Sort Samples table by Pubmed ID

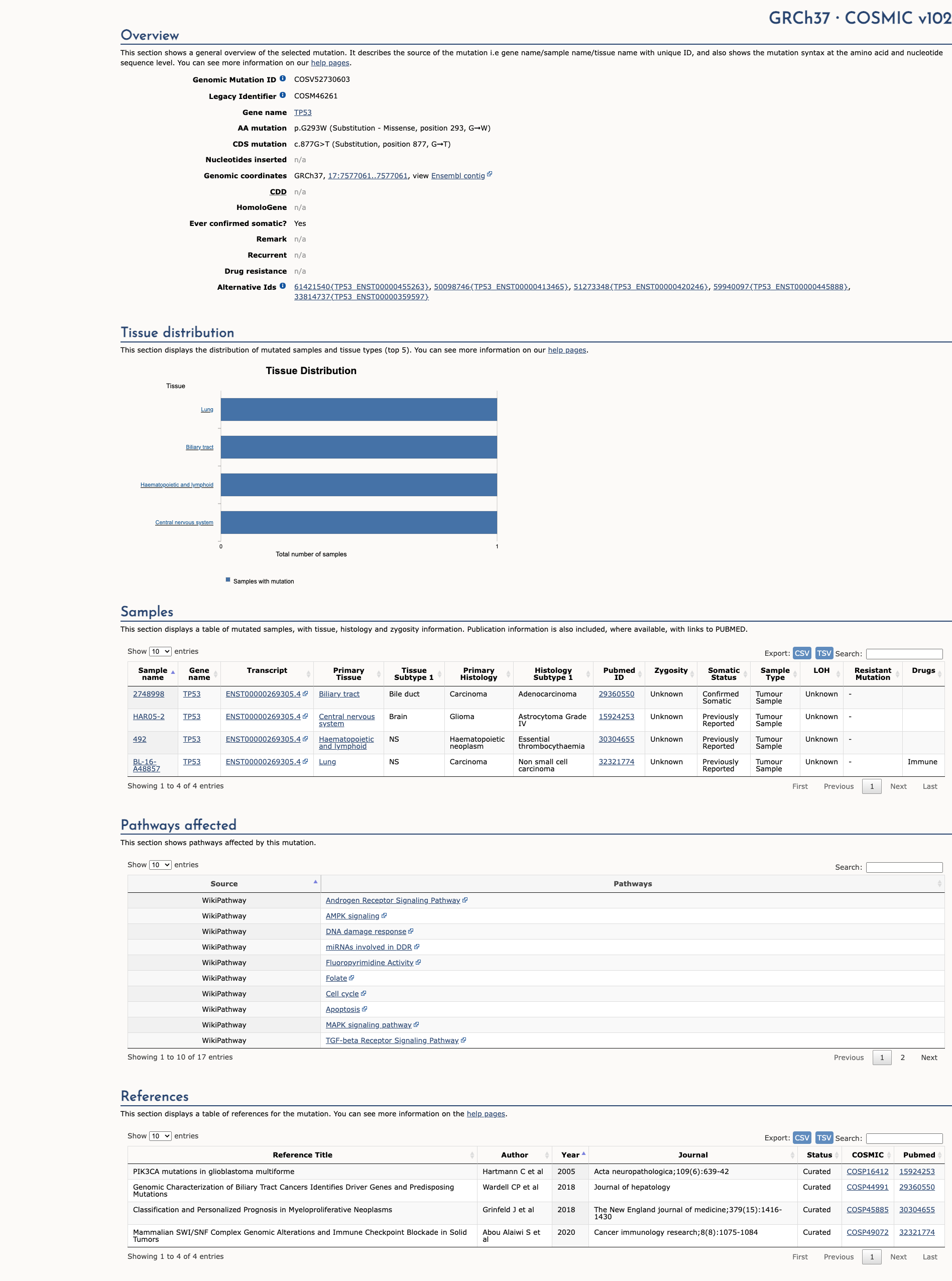point(619,674)
